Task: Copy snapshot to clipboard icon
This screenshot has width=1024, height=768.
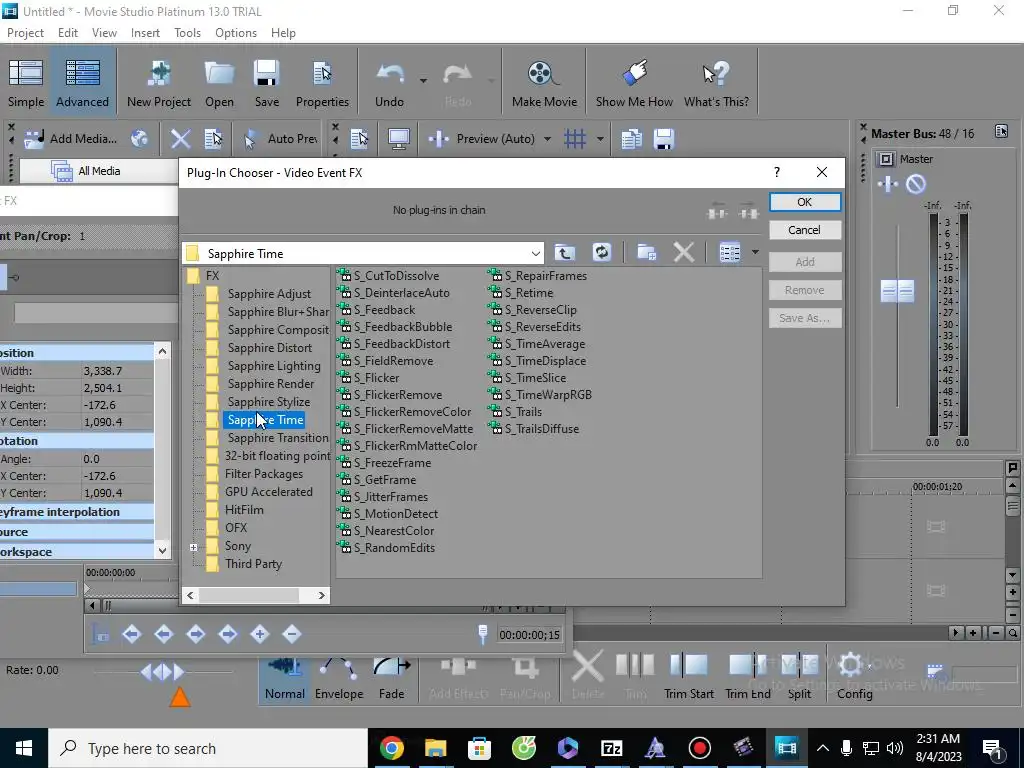Action: [x=631, y=138]
